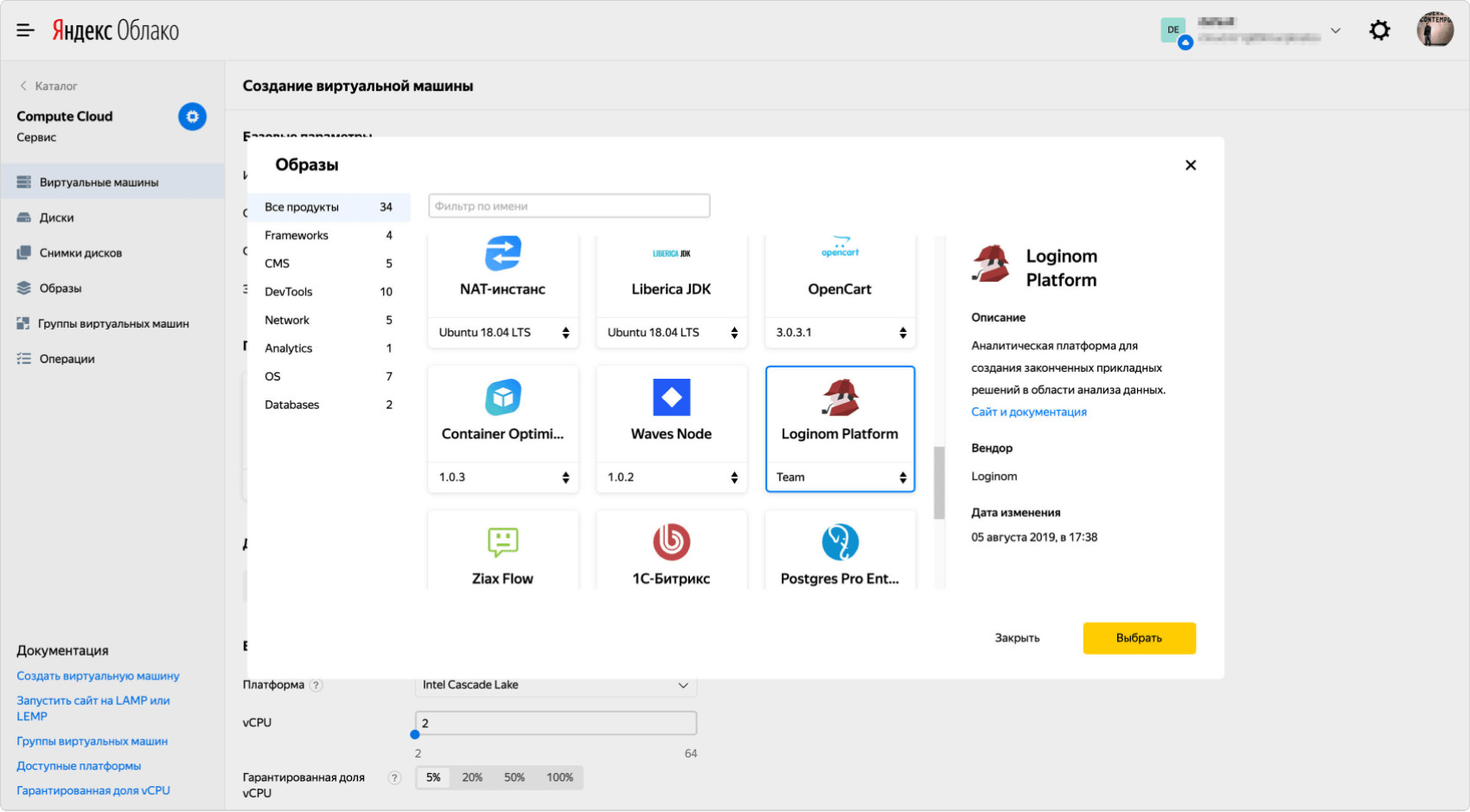Screen dimensions: 1470x812
Task: Pick the Container Optimized image icon
Action: (502, 398)
